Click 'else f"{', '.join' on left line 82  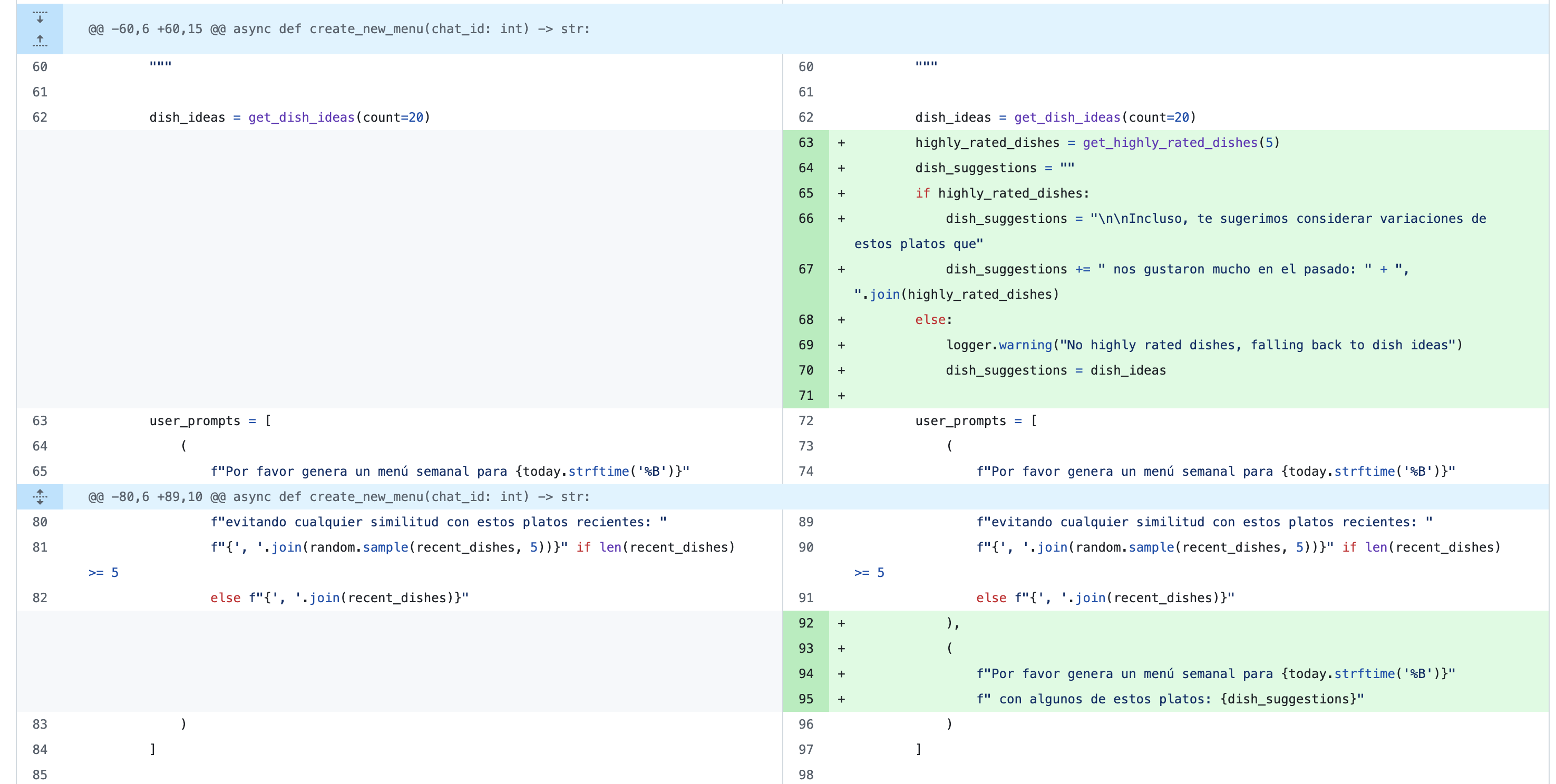tap(275, 598)
